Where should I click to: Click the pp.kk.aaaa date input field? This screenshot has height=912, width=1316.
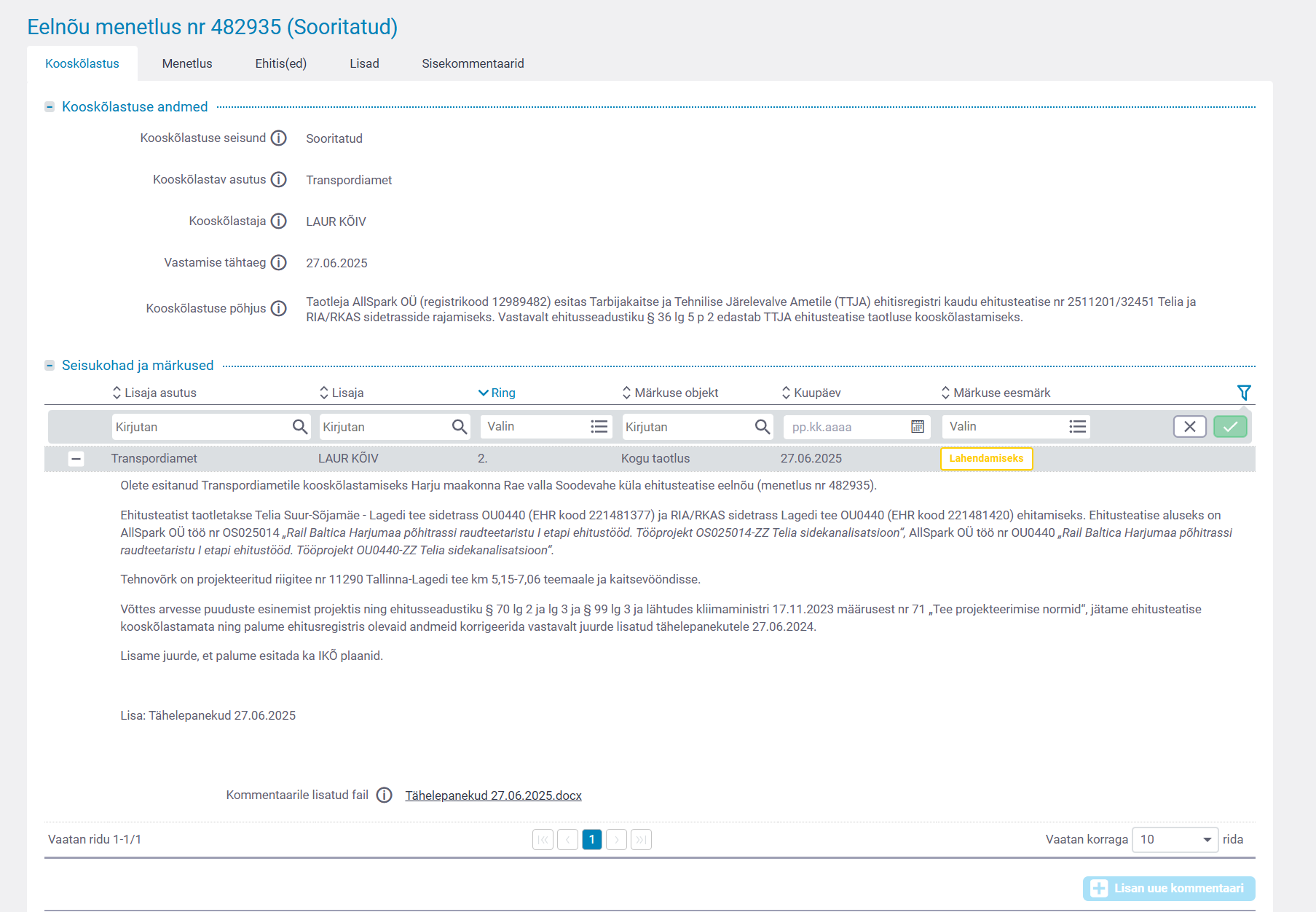856,427
